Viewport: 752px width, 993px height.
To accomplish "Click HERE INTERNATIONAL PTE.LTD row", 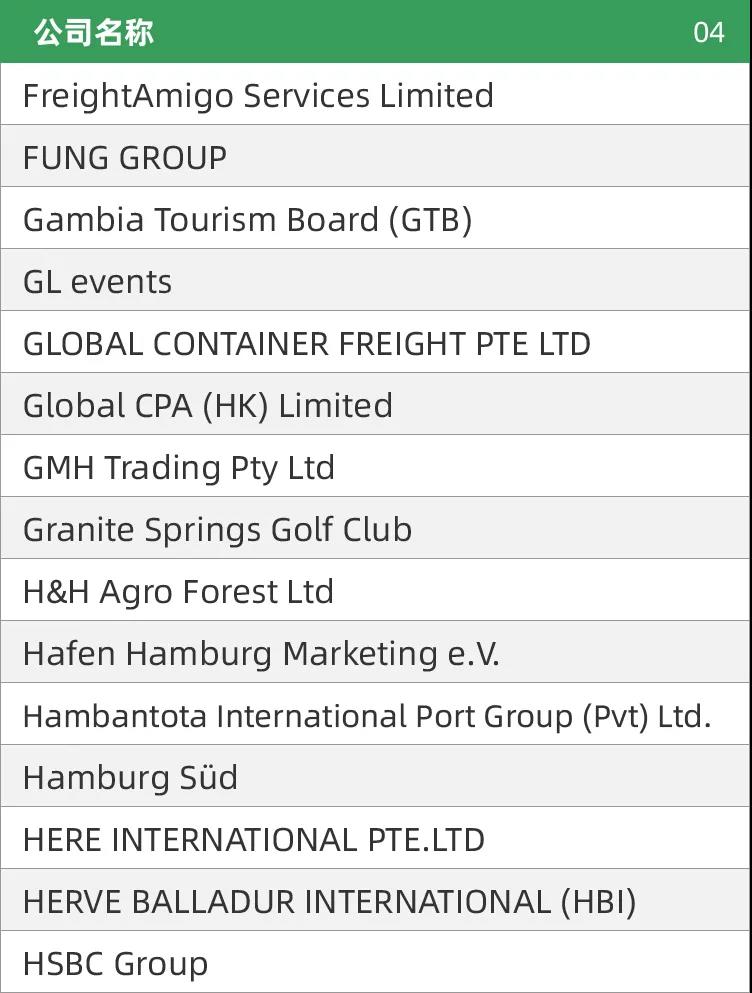I will (376, 838).
